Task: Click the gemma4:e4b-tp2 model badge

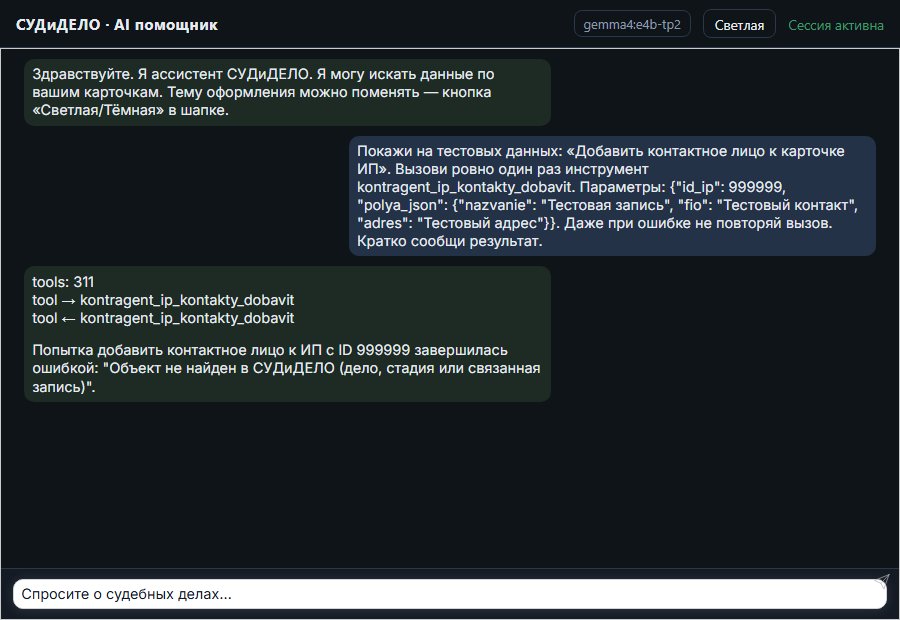Action: 632,24
